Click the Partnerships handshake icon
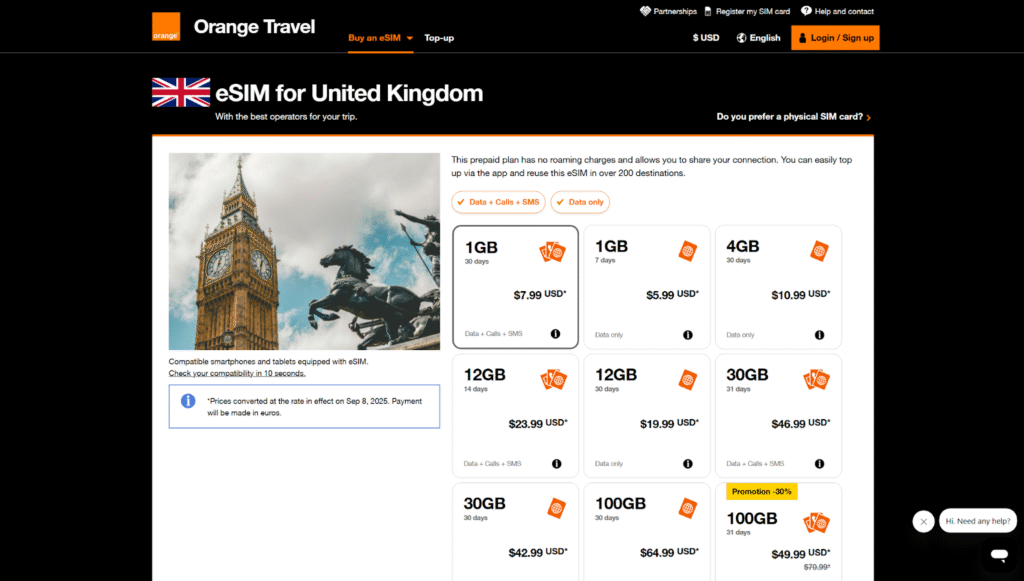Viewport: 1024px width, 581px height. 645,11
